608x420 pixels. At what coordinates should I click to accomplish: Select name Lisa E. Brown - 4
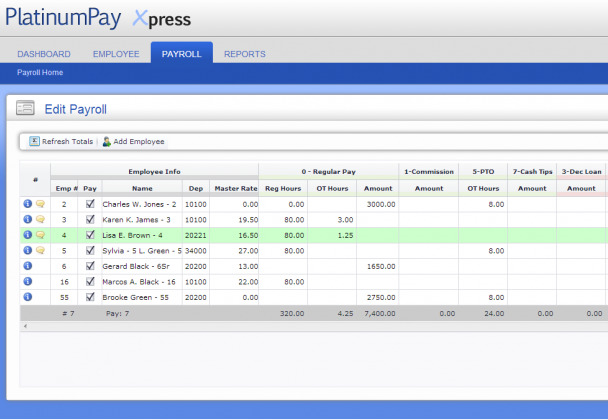(x=132, y=235)
